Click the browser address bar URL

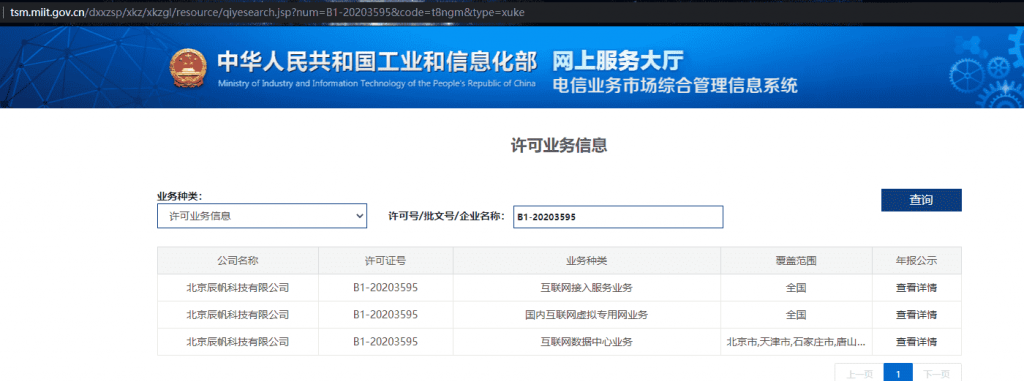(x=267, y=12)
